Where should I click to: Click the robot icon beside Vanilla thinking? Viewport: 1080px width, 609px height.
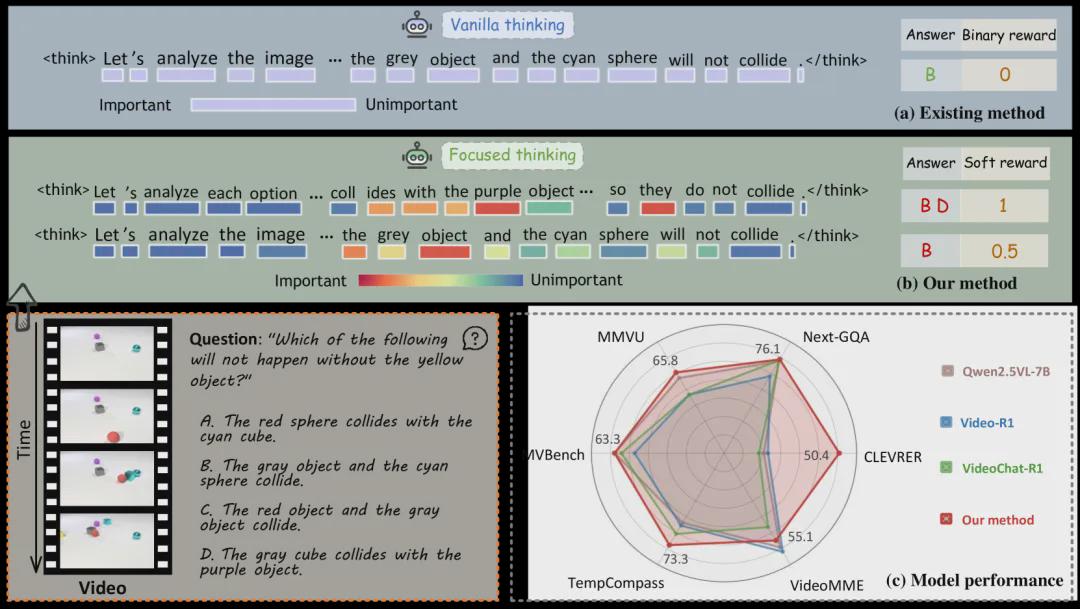click(417, 25)
